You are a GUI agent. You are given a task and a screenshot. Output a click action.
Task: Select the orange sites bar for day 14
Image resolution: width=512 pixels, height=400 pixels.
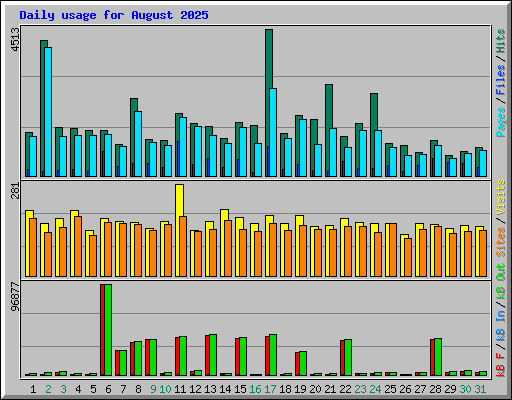(228, 248)
